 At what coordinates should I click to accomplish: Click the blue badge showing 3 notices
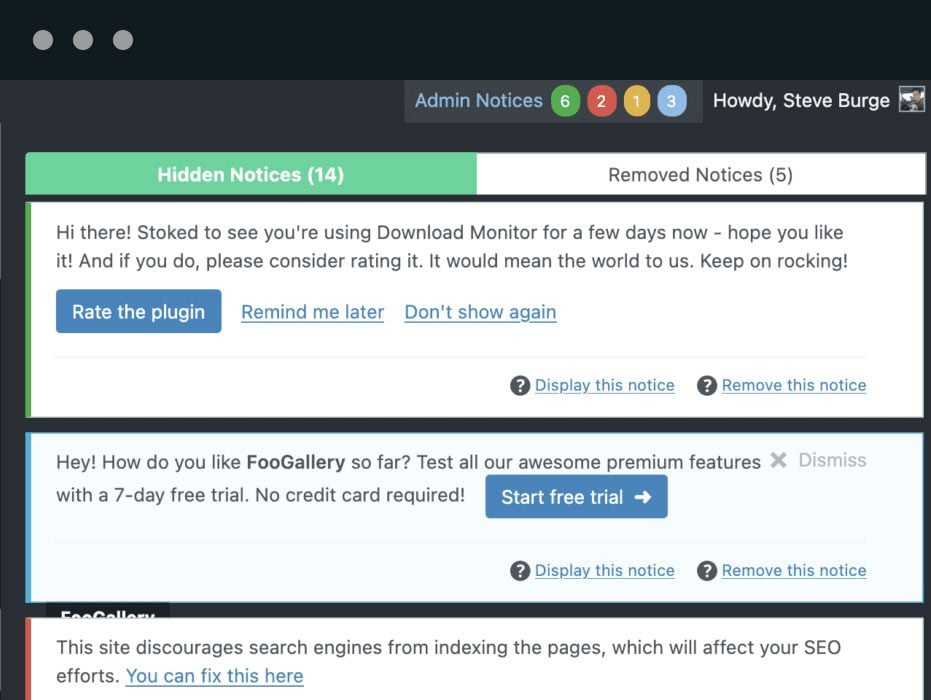(672, 101)
